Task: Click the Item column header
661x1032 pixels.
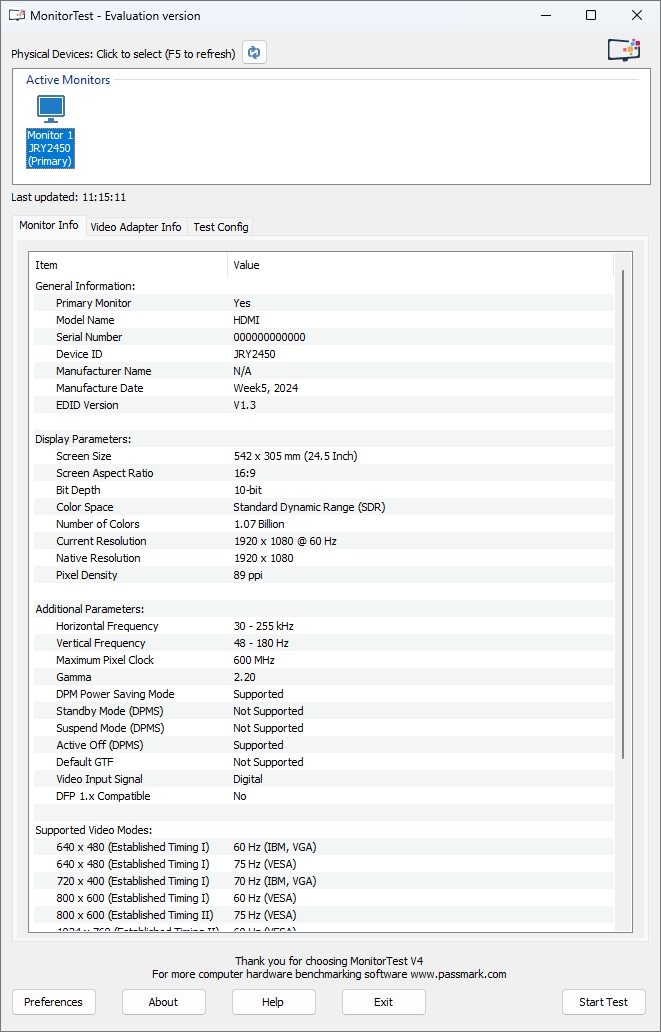Action: point(130,265)
